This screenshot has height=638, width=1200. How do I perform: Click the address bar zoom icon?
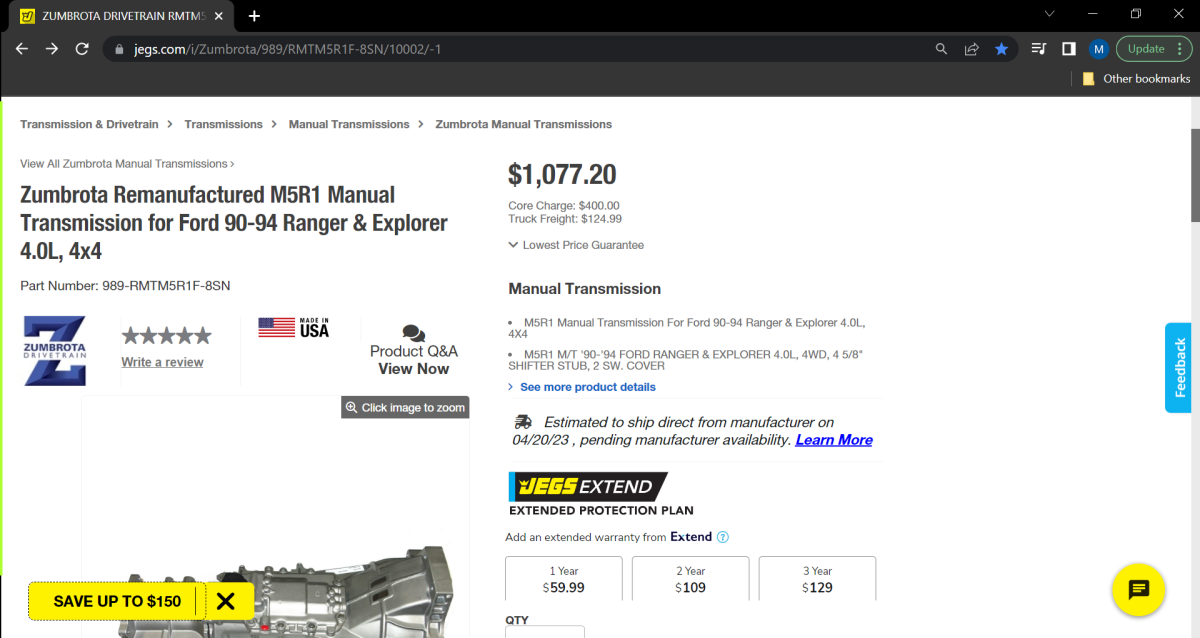tap(941, 48)
